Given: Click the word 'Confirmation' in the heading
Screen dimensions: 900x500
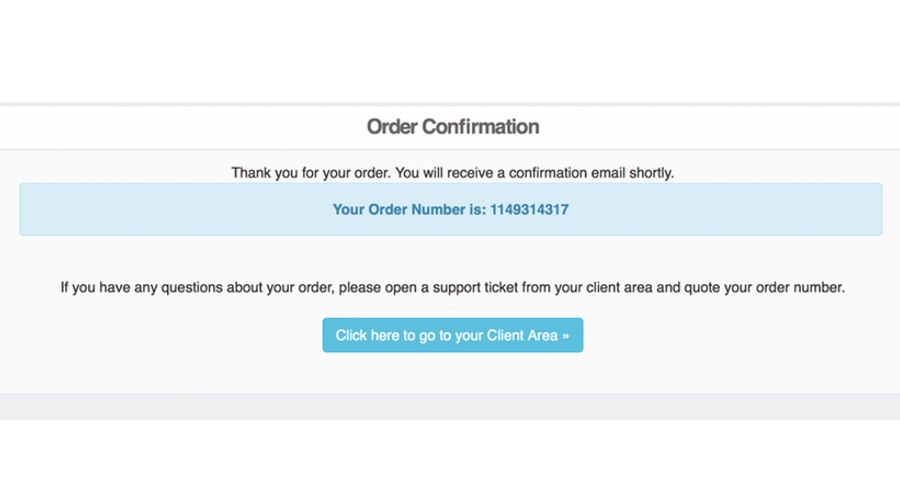Looking at the screenshot, I should click(x=480, y=127).
